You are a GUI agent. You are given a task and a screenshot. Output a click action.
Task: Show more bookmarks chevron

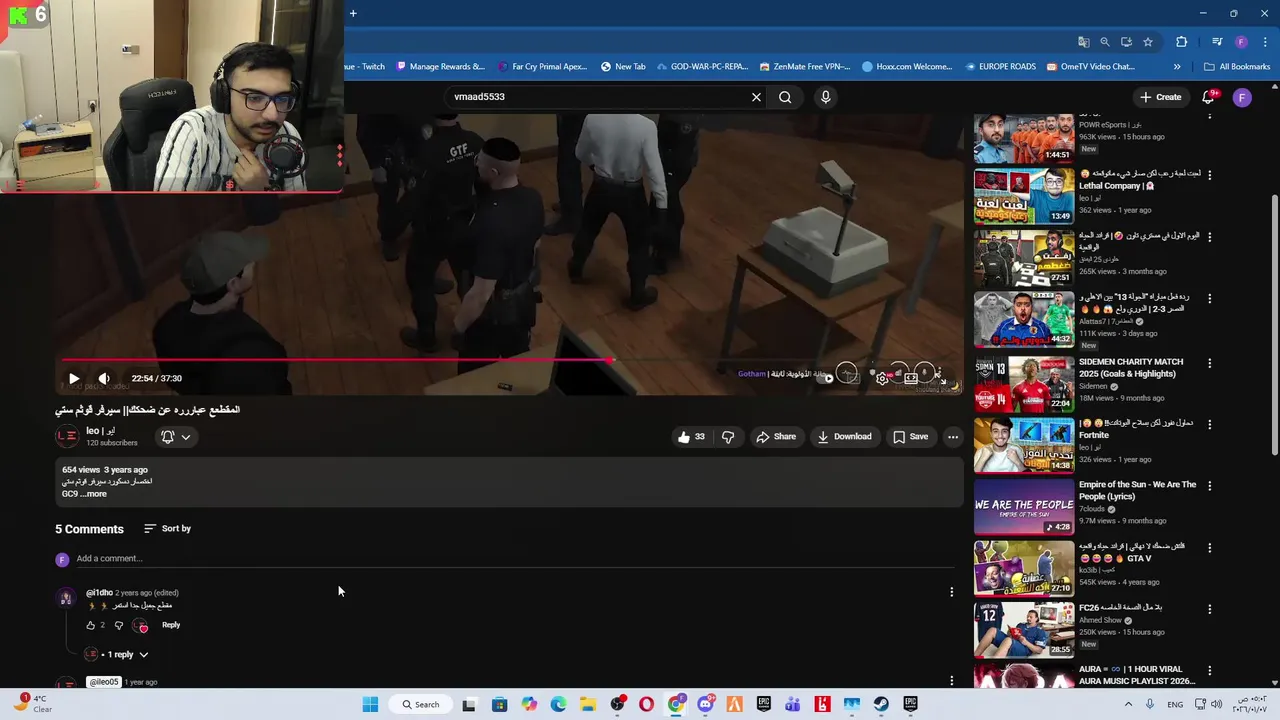1177,67
